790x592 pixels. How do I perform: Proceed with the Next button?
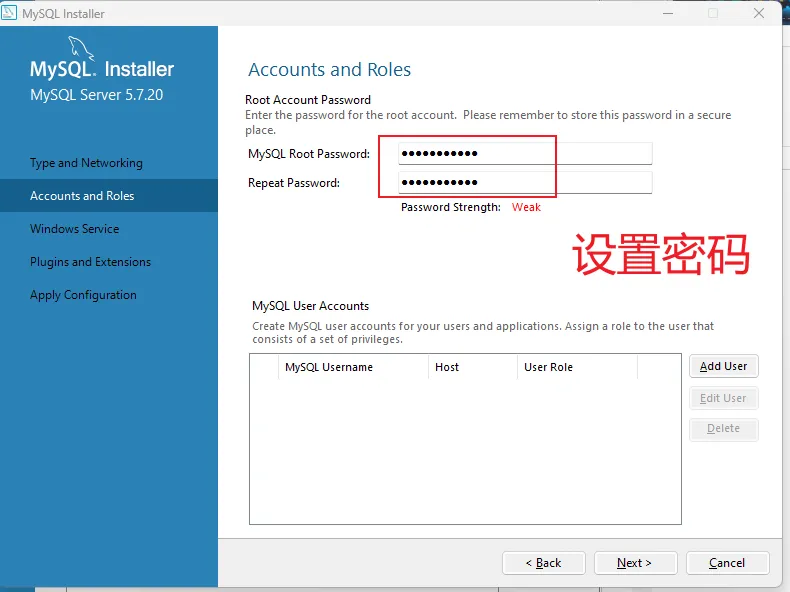click(x=635, y=563)
